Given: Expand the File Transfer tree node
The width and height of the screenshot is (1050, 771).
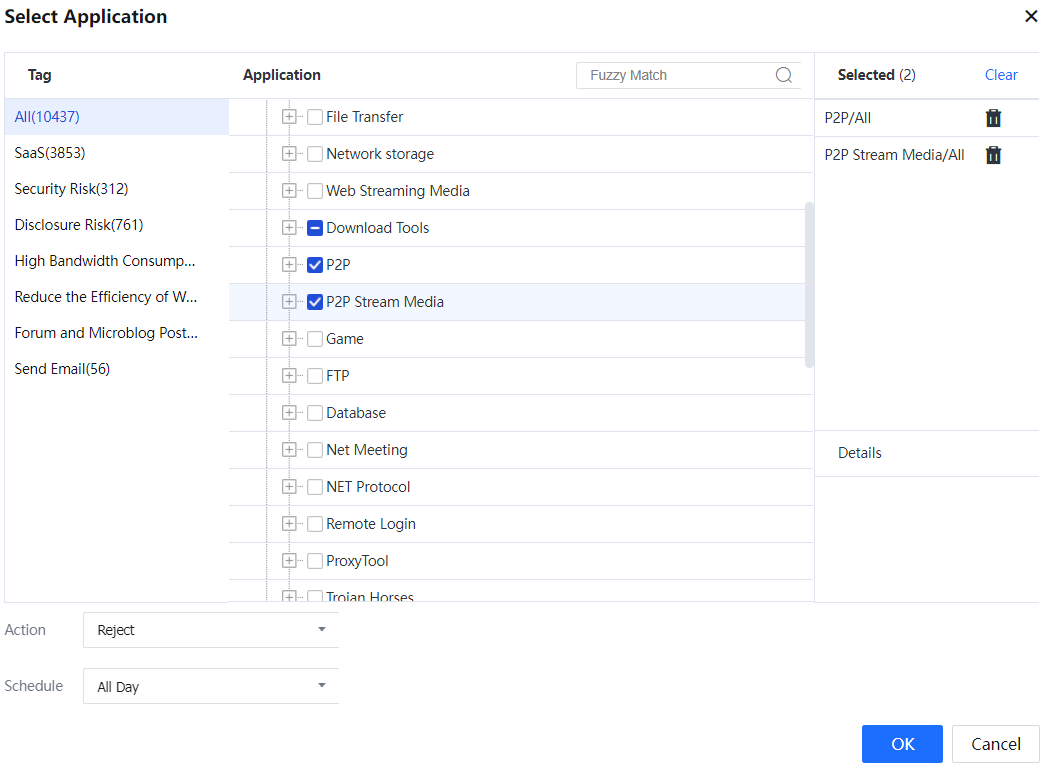Looking at the screenshot, I should [x=289, y=117].
